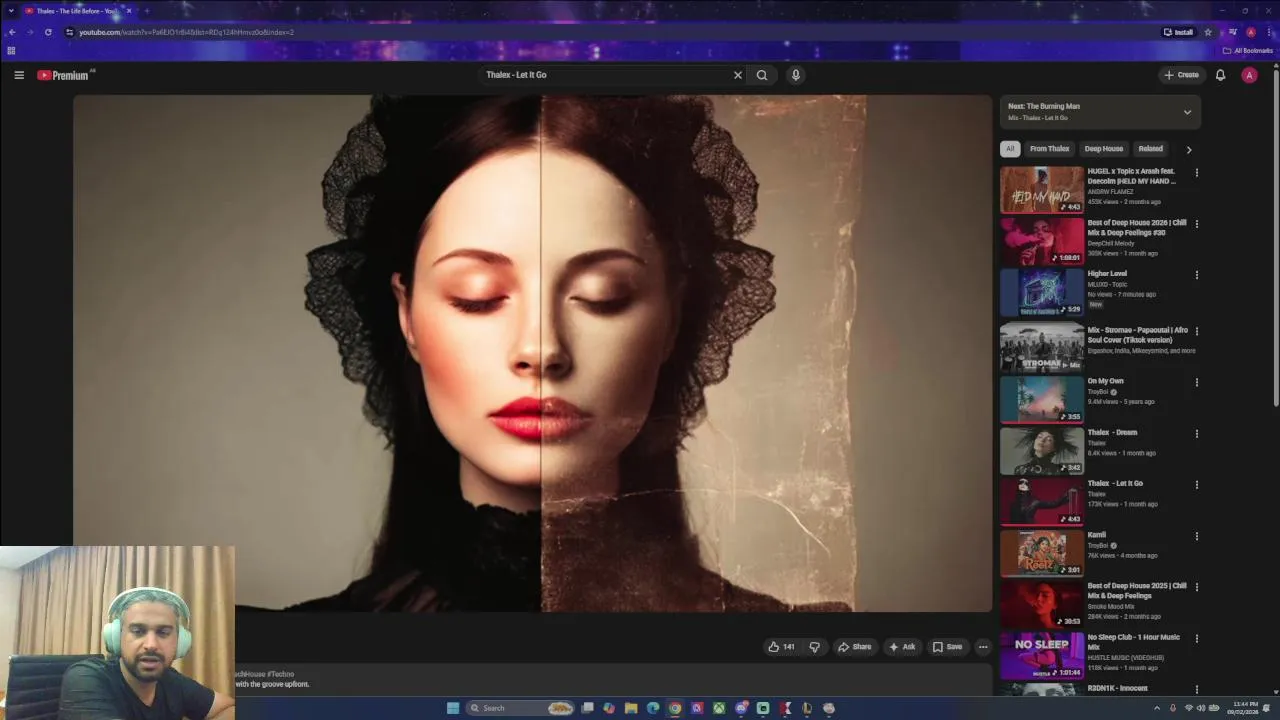1280x720 pixels.
Task: Open the account avatar menu
Action: coord(1249,75)
